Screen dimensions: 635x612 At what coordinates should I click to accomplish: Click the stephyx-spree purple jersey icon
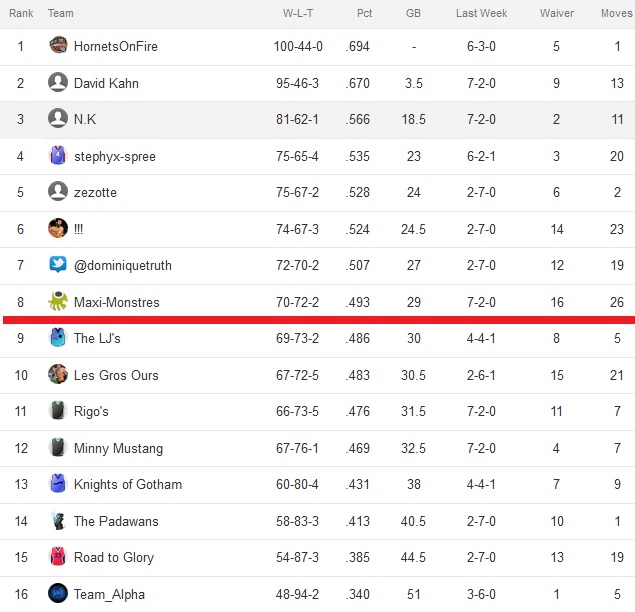[x=58, y=155]
